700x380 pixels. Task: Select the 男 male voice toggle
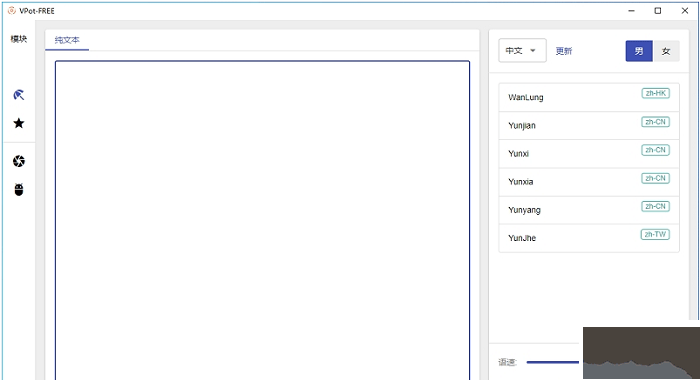point(639,51)
